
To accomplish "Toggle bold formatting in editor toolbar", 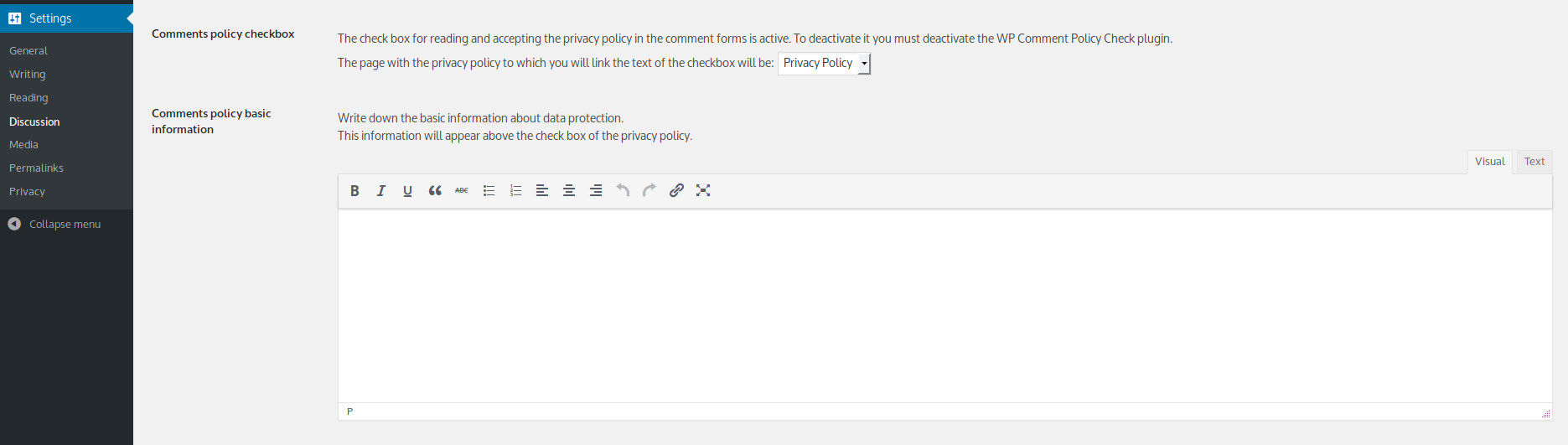I will pyautogui.click(x=354, y=191).
